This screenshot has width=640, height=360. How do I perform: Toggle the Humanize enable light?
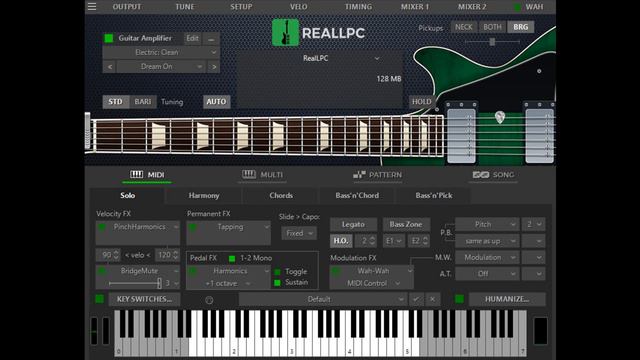click(x=459, y=299)
